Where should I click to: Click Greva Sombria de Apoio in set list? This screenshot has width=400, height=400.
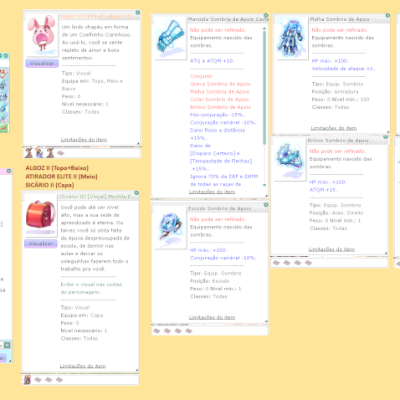tap(220, 84)
